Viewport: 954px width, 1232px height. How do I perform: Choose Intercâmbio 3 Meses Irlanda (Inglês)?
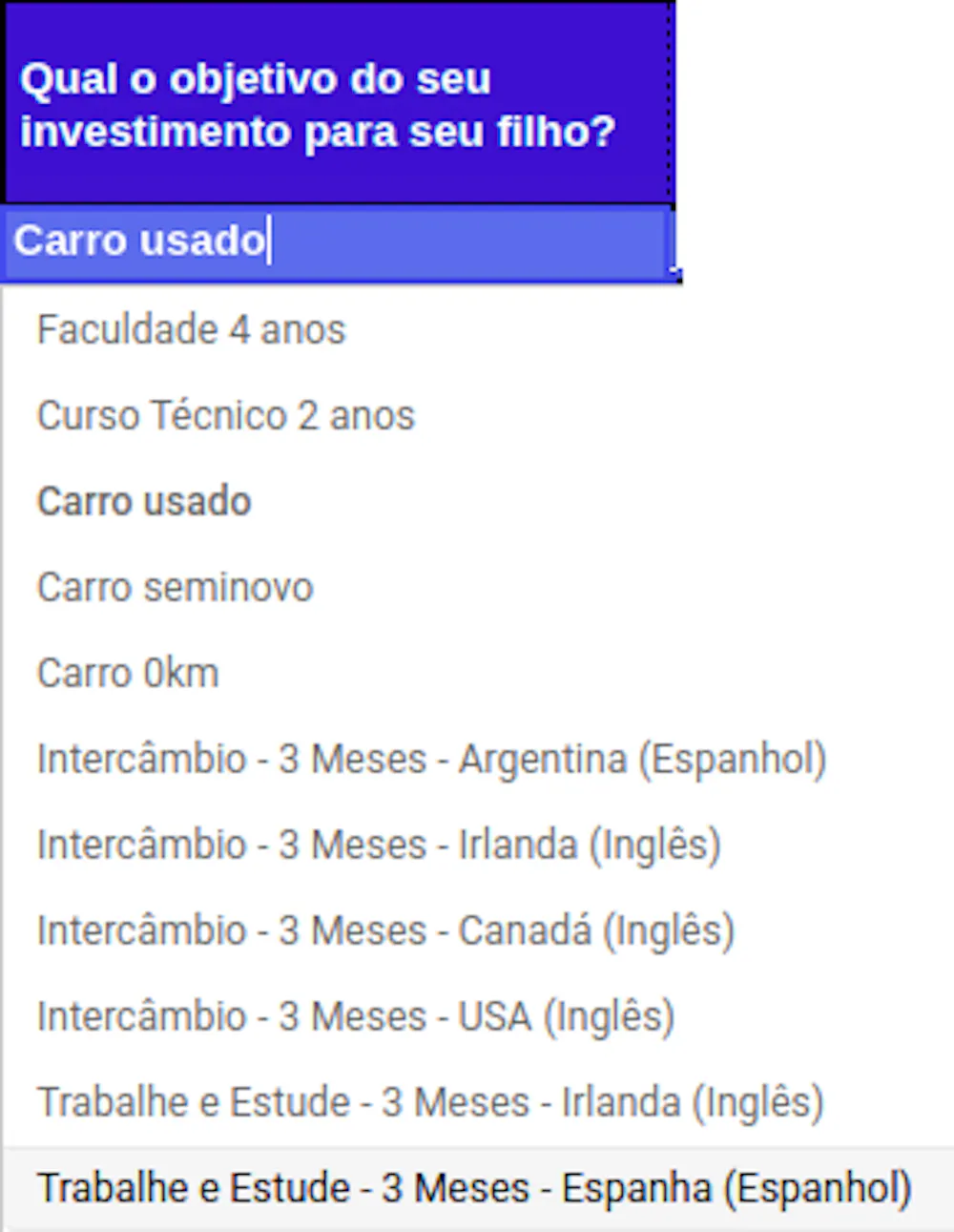(379, 846)
